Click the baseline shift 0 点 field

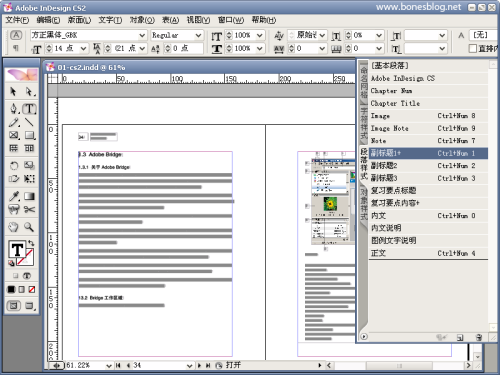coord(187,49)
